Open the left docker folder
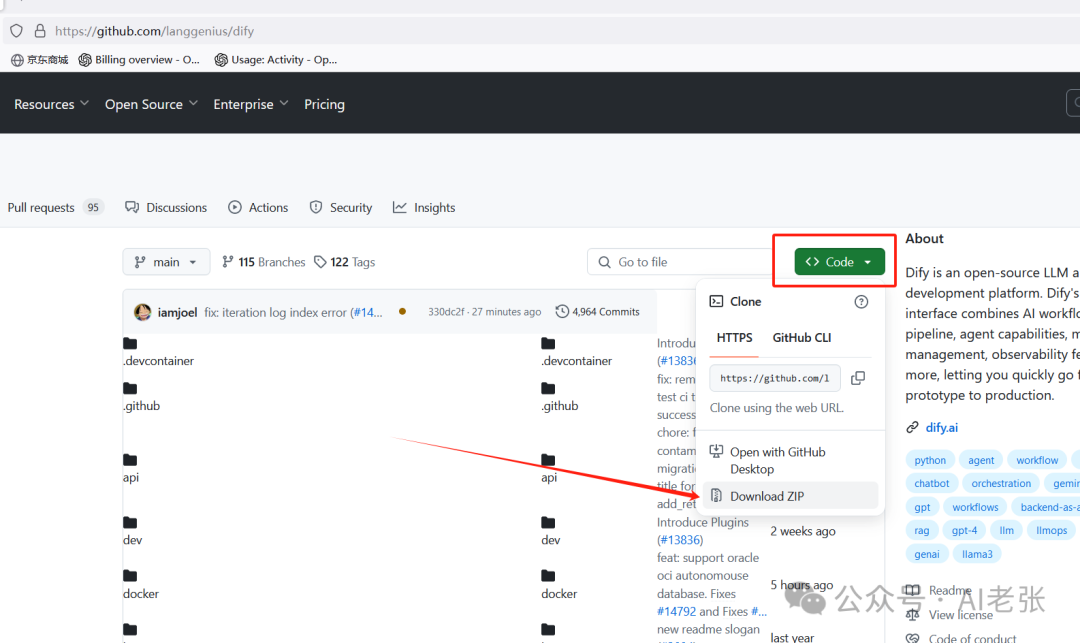Viewport: 1080px width, 643px height. 141,593
